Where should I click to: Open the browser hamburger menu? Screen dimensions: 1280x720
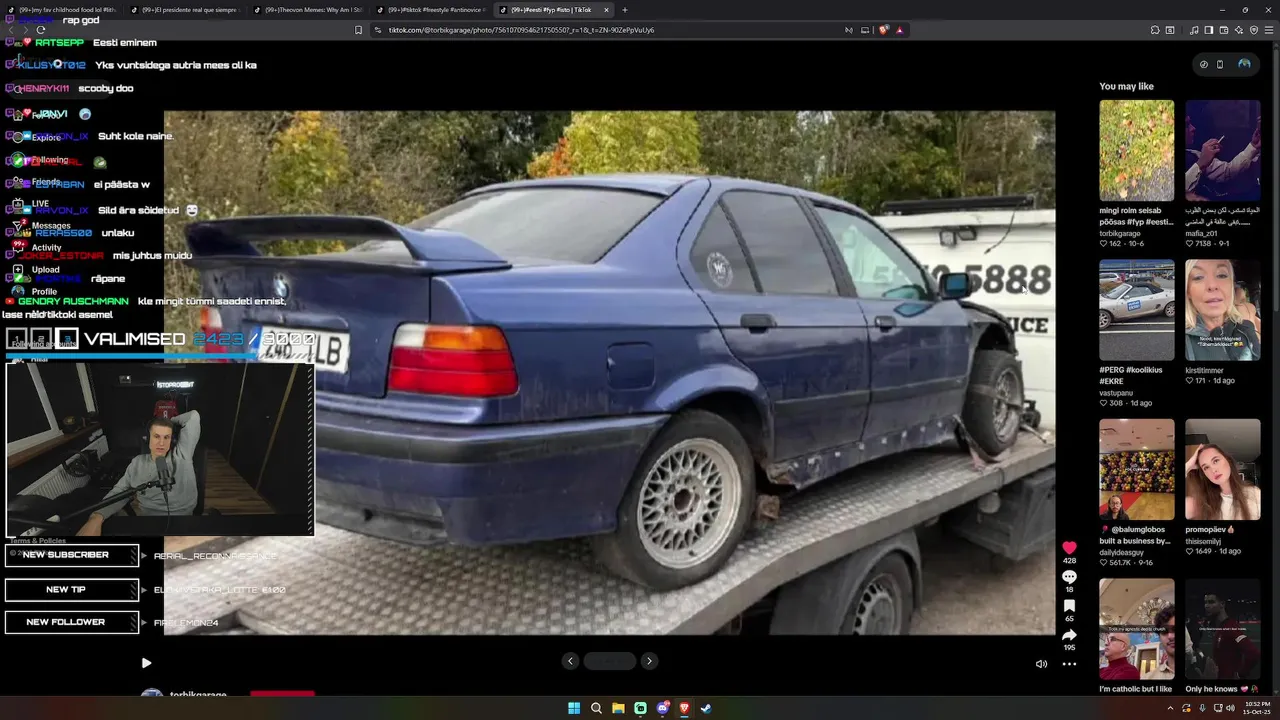coord(1270,30)
